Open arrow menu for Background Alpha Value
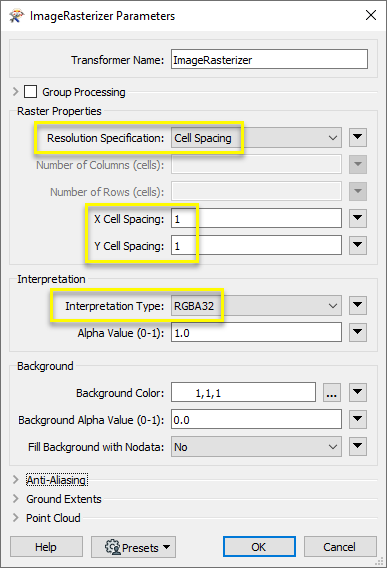387x568 pixels. [x=358, y=419]
